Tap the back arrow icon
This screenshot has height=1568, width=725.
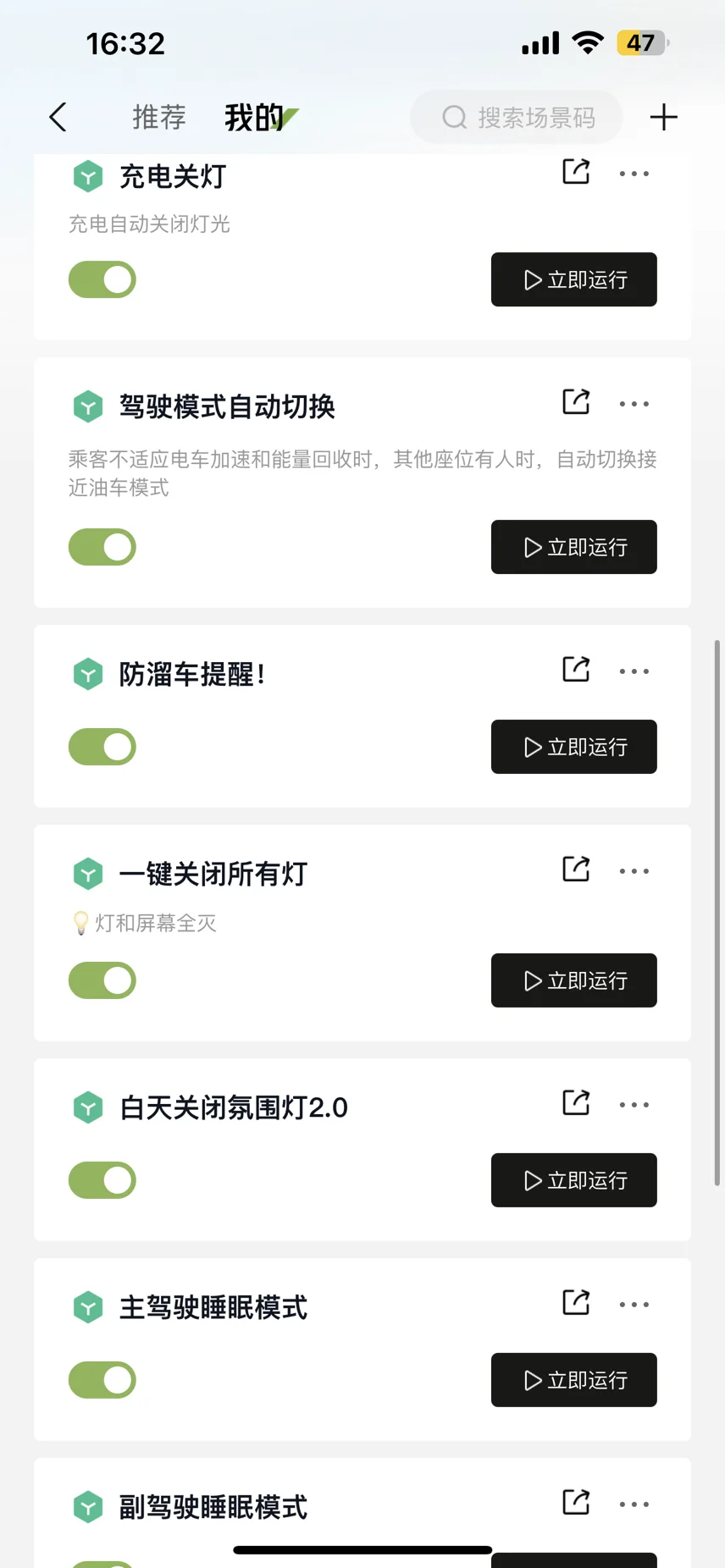click(58, 117)
